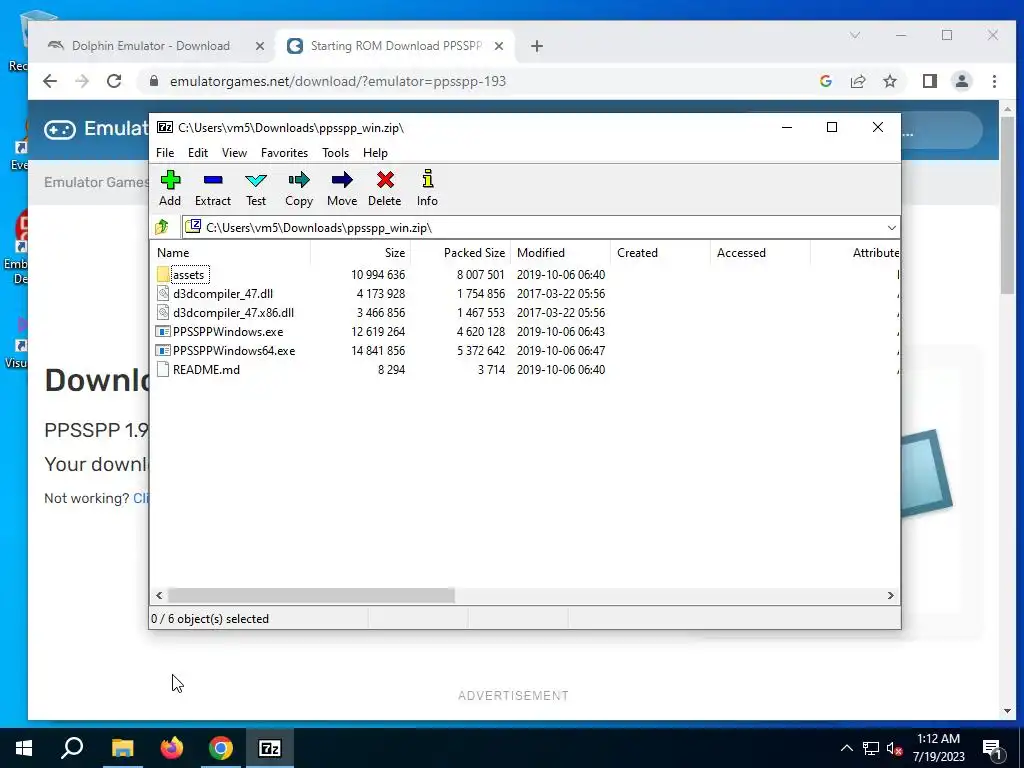Open the Favorites menu
1024x768 pixels.
(284, 153)
